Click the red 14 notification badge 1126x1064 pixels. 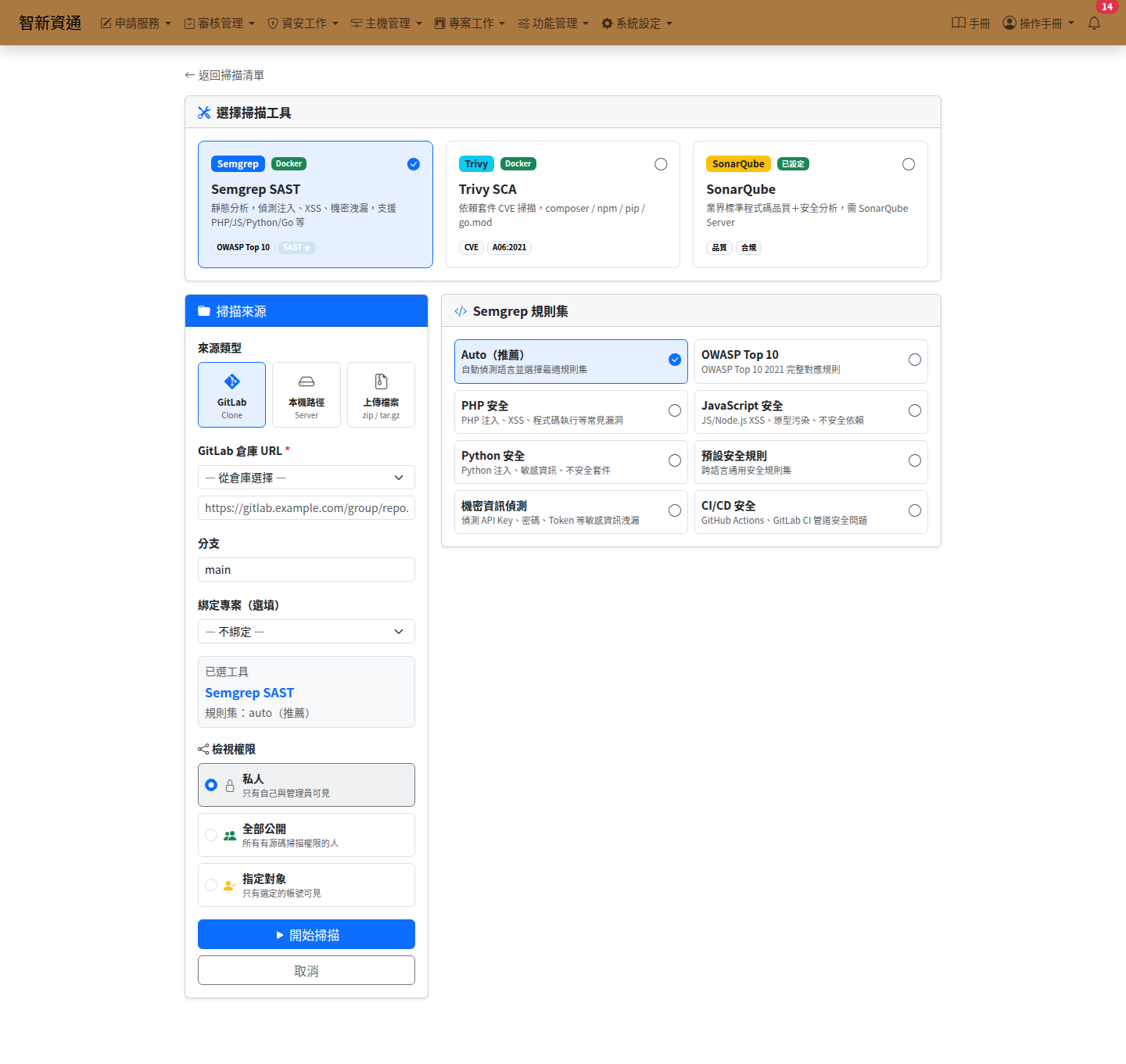point(1107,7)
